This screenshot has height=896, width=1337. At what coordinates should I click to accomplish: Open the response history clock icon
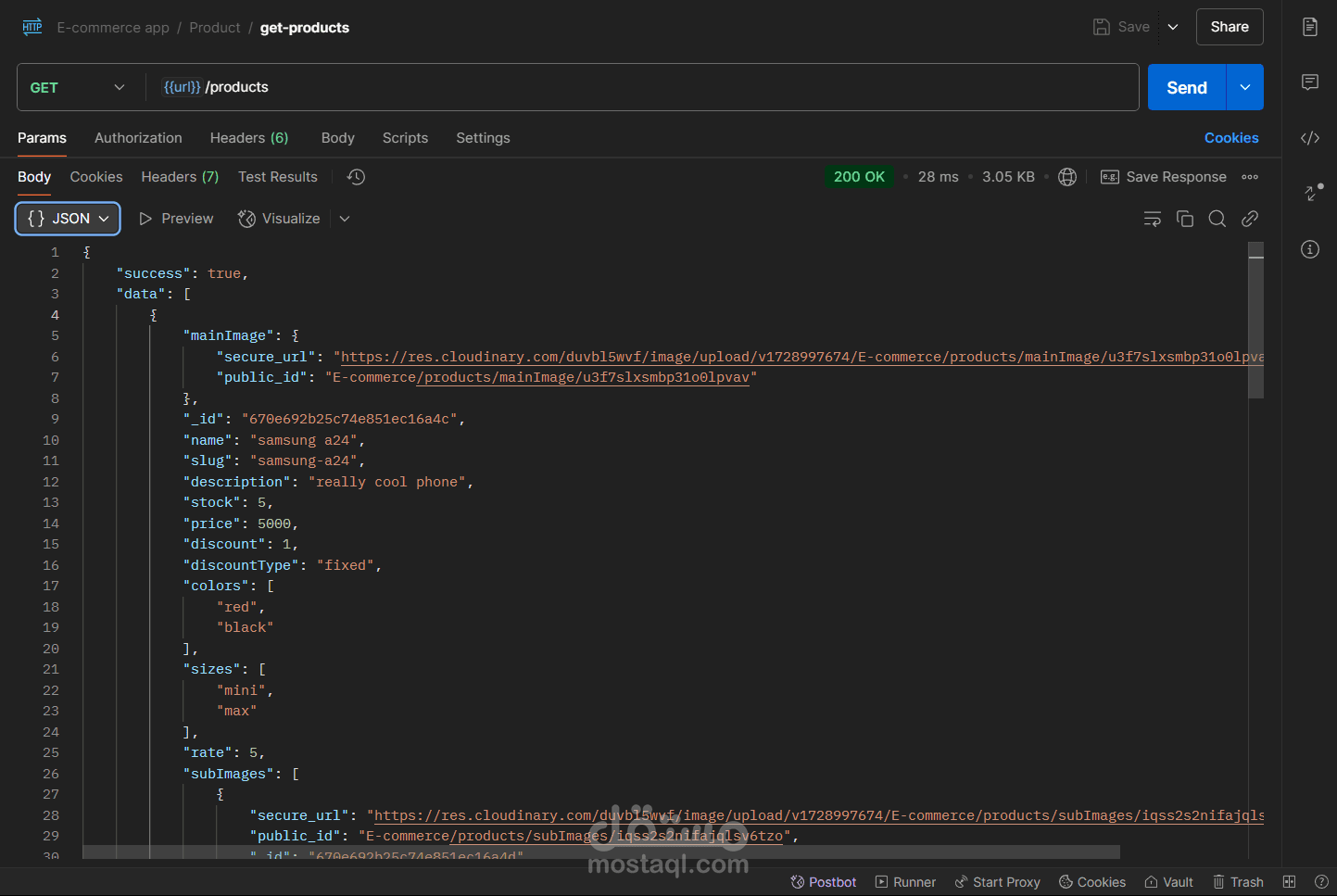pyautogui.click(x=356, y=177)
